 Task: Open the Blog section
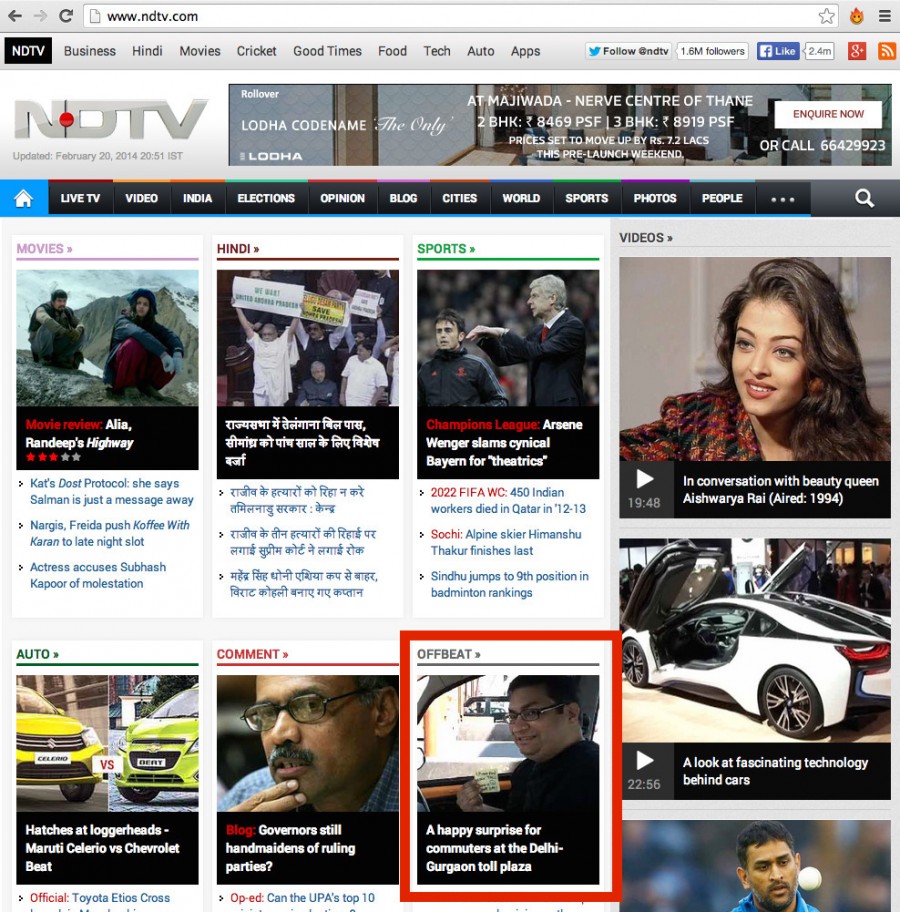pos(403,198)
